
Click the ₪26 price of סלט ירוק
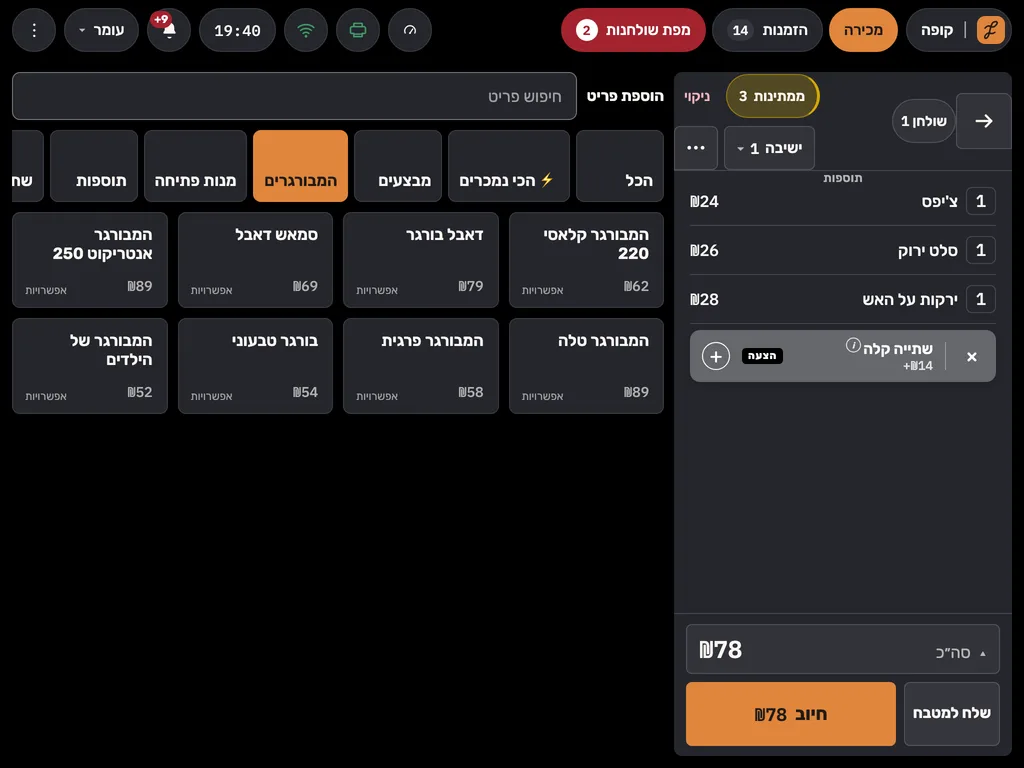pyautogui.click(x=705, y=250)
